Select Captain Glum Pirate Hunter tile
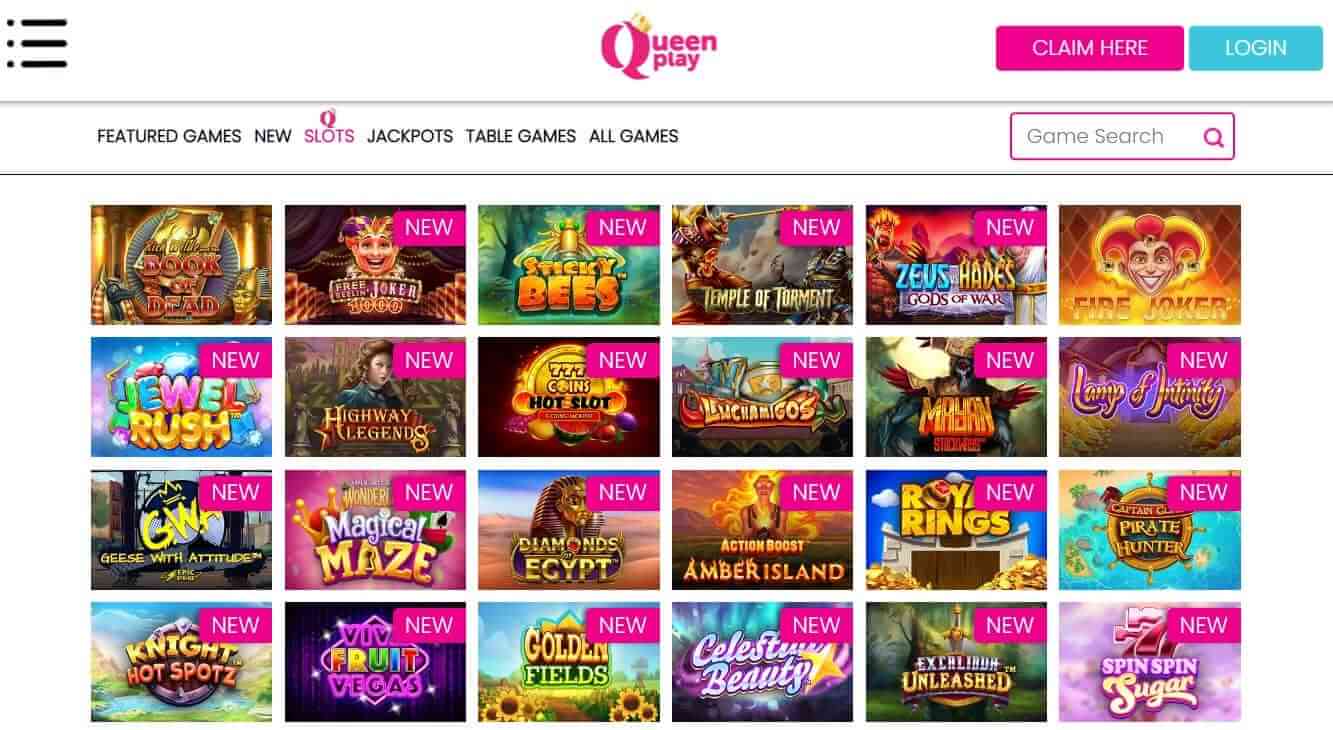 tap(1149, 530)
